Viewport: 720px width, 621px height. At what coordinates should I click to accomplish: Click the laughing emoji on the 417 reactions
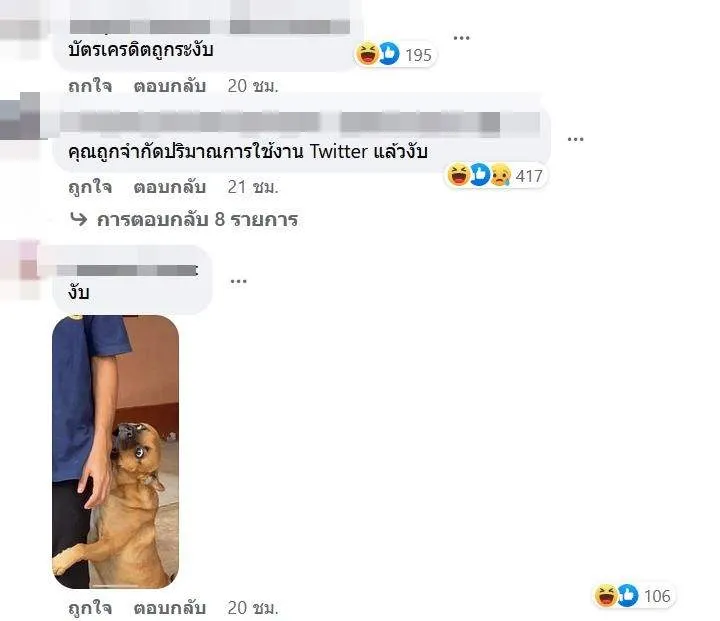458,175
